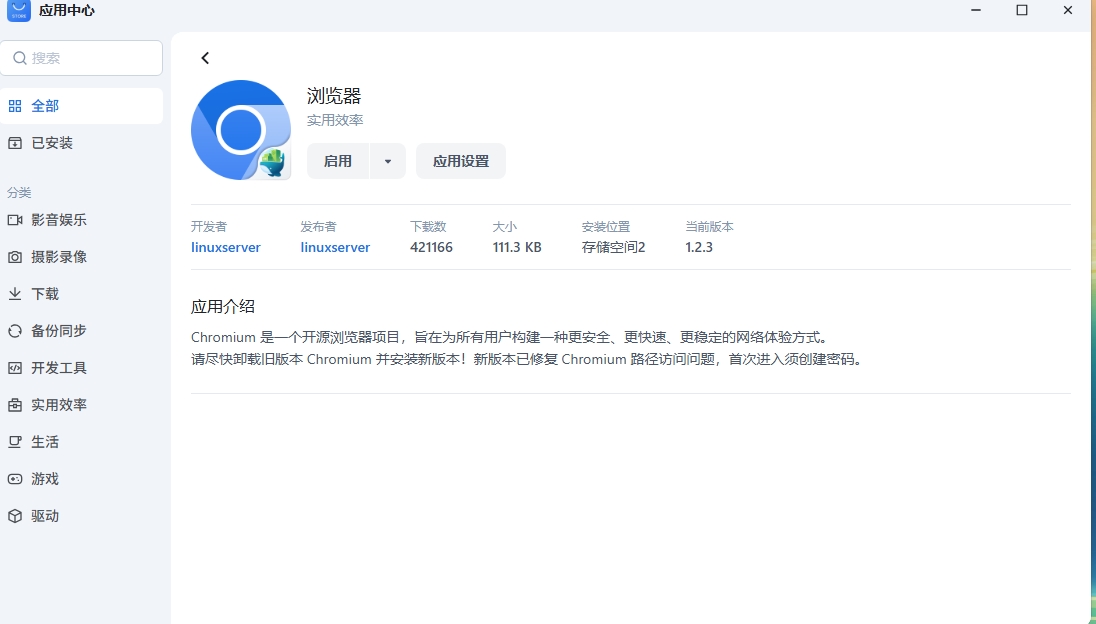Click the cube icon for 驱动

tap(15, 516)
